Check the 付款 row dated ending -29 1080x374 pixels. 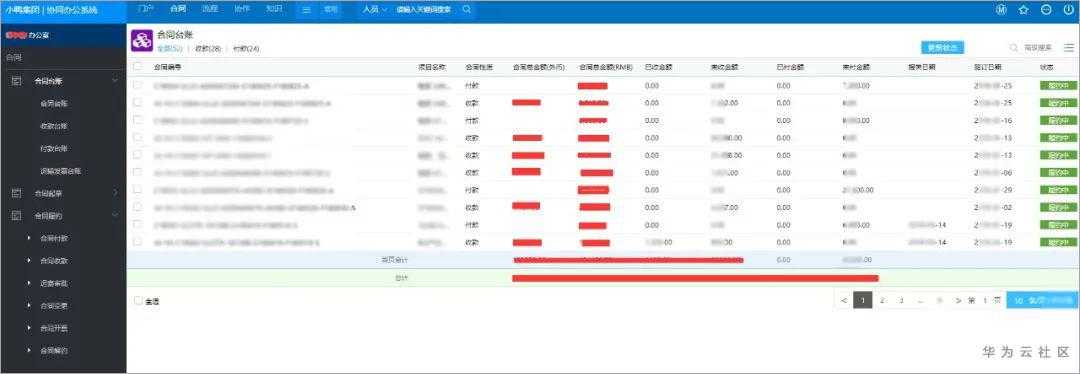[x=138, y=189]
